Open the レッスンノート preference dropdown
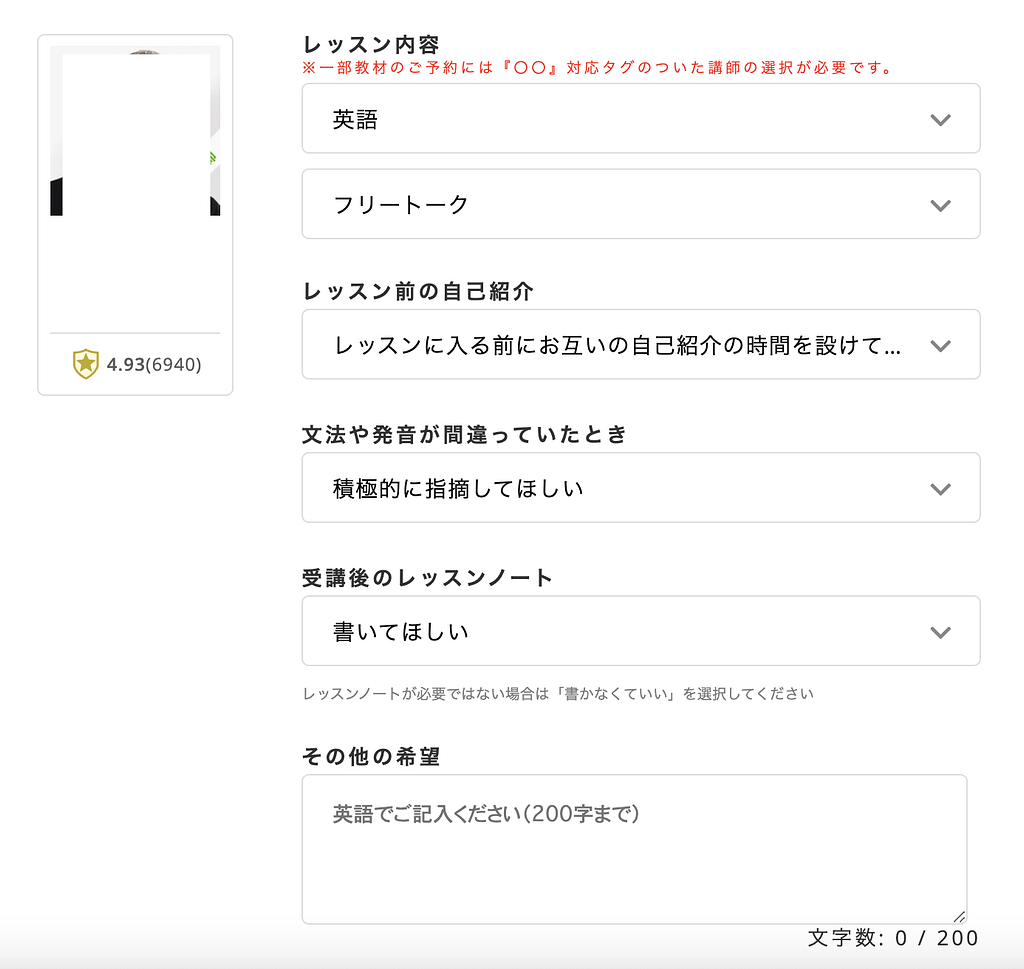This screenshot has width=1024, height=969. [640, 631]
